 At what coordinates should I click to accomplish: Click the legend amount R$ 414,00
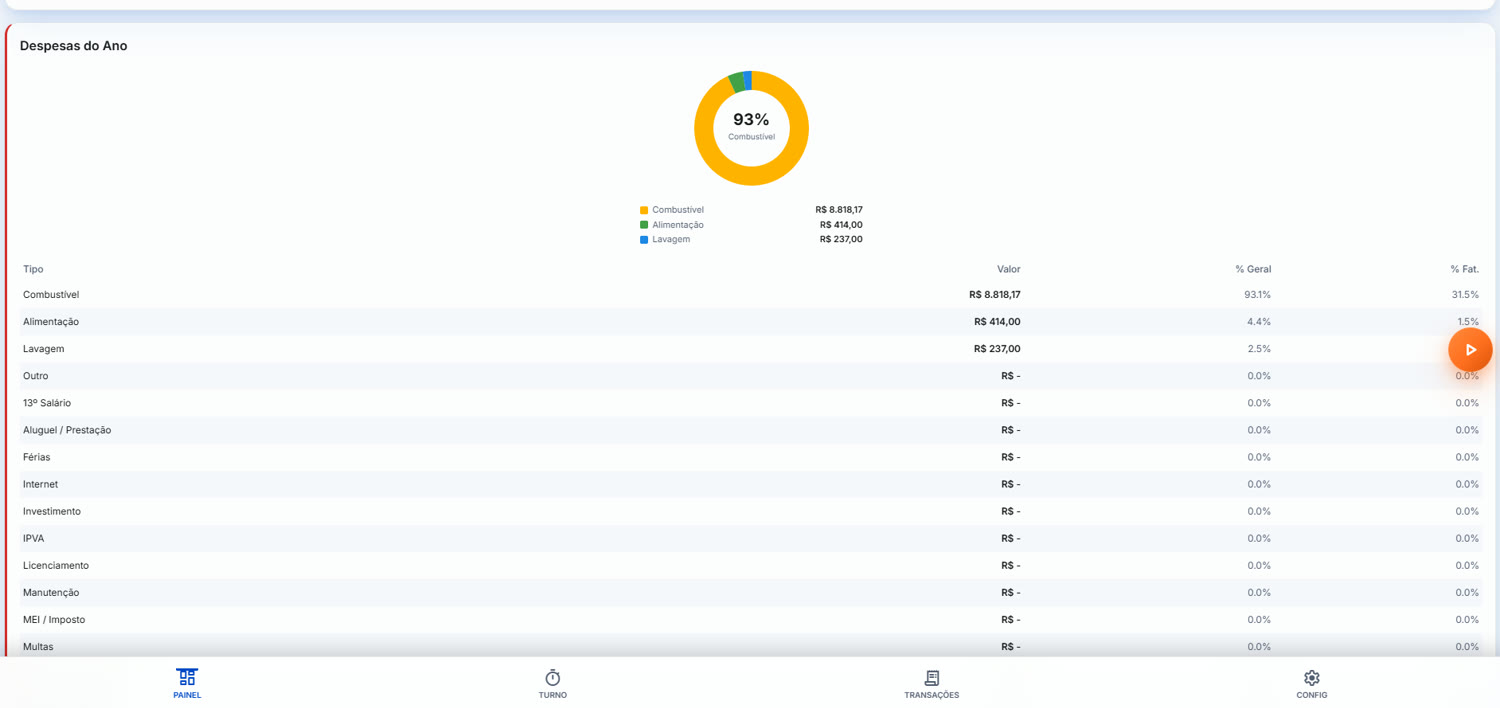click(x=841, y=225)
